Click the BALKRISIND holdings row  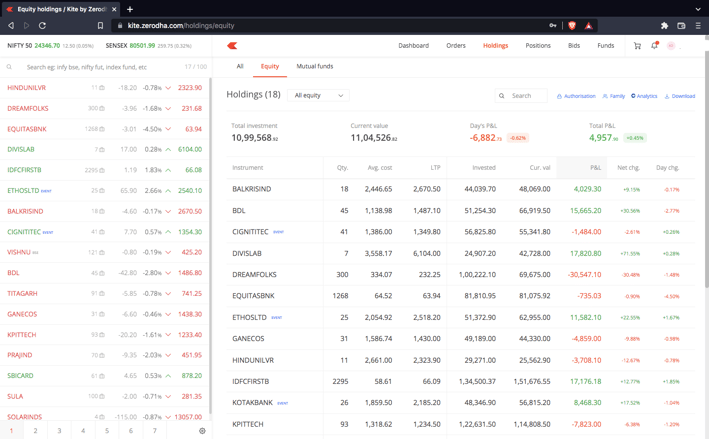click(460, 189)
